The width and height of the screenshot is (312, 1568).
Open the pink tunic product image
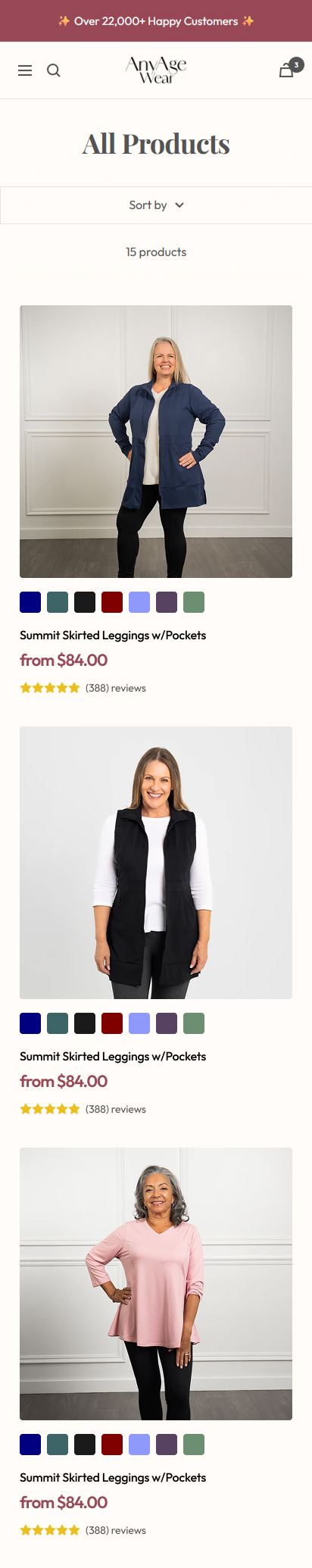[x=156, y=1284]
